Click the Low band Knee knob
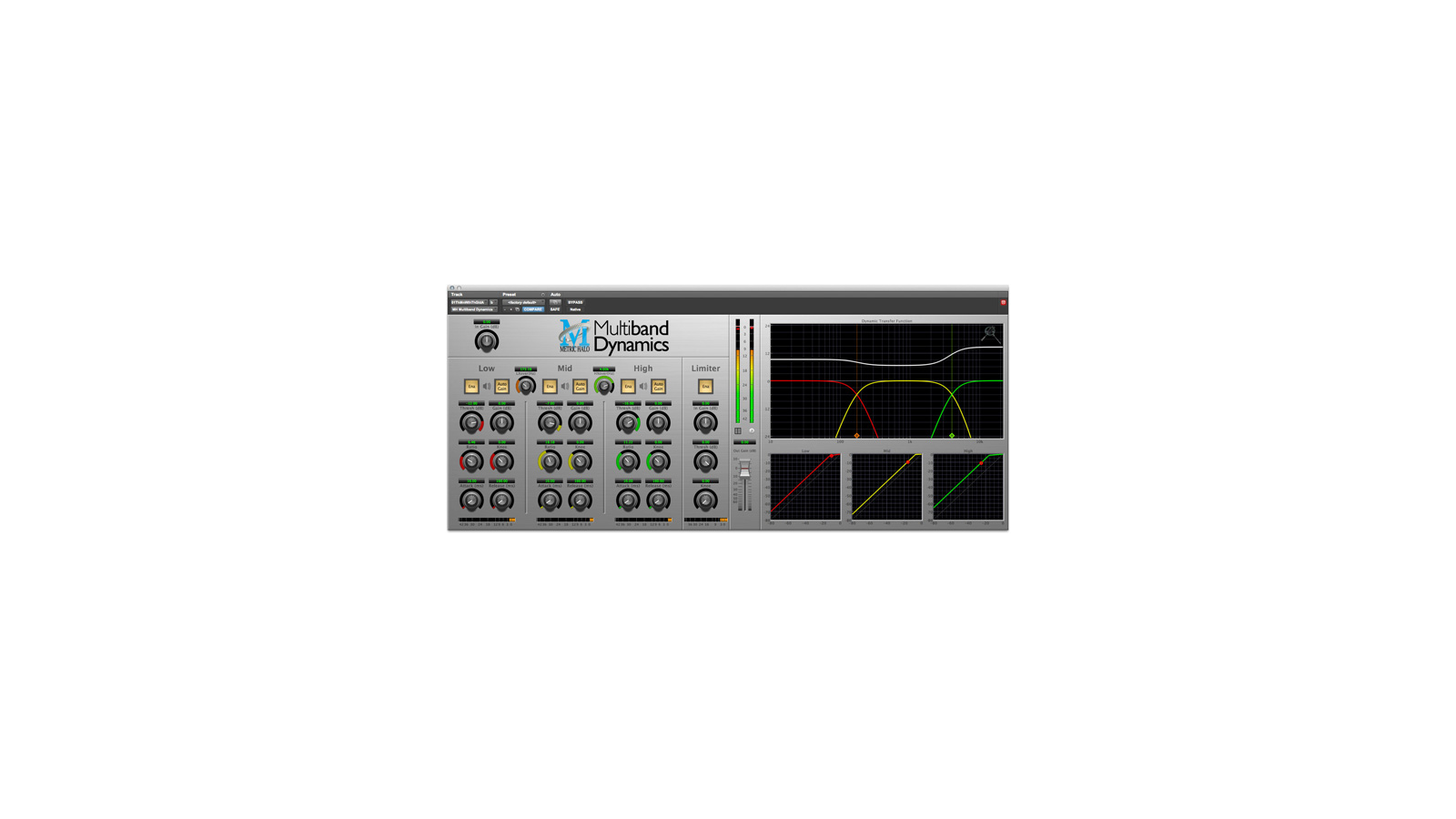Viewport: 1456px width, 819px height. (501, 462)
